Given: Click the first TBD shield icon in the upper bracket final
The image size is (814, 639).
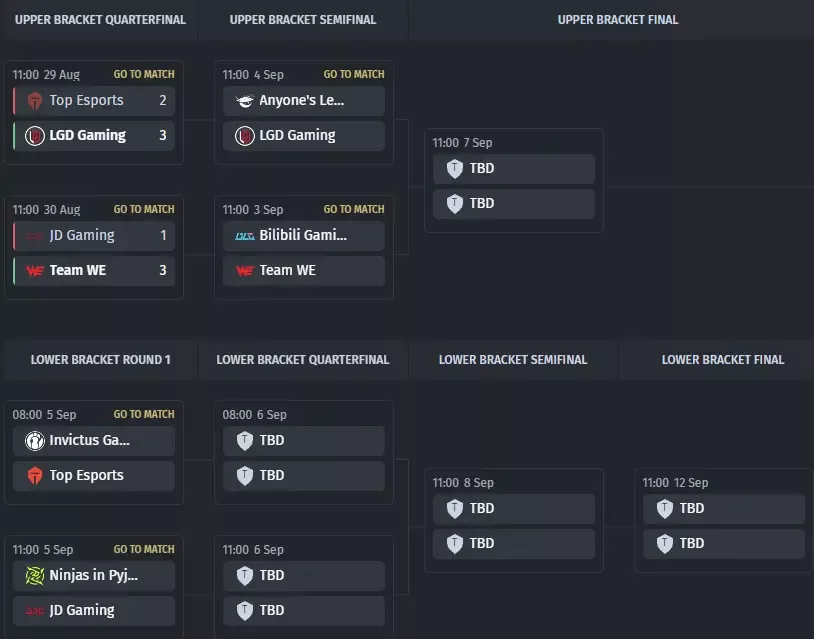Looking at the screenshot, I should [x=455, y=169].
